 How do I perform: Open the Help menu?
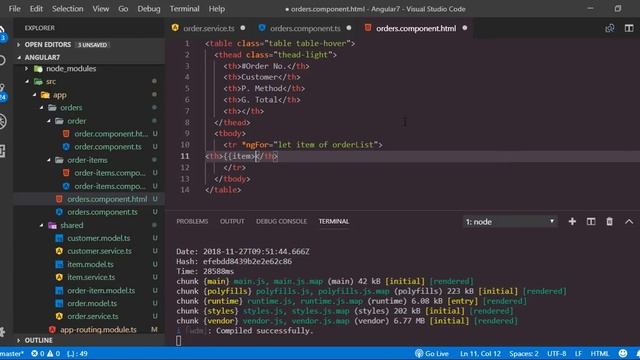[x=217, y=9]
